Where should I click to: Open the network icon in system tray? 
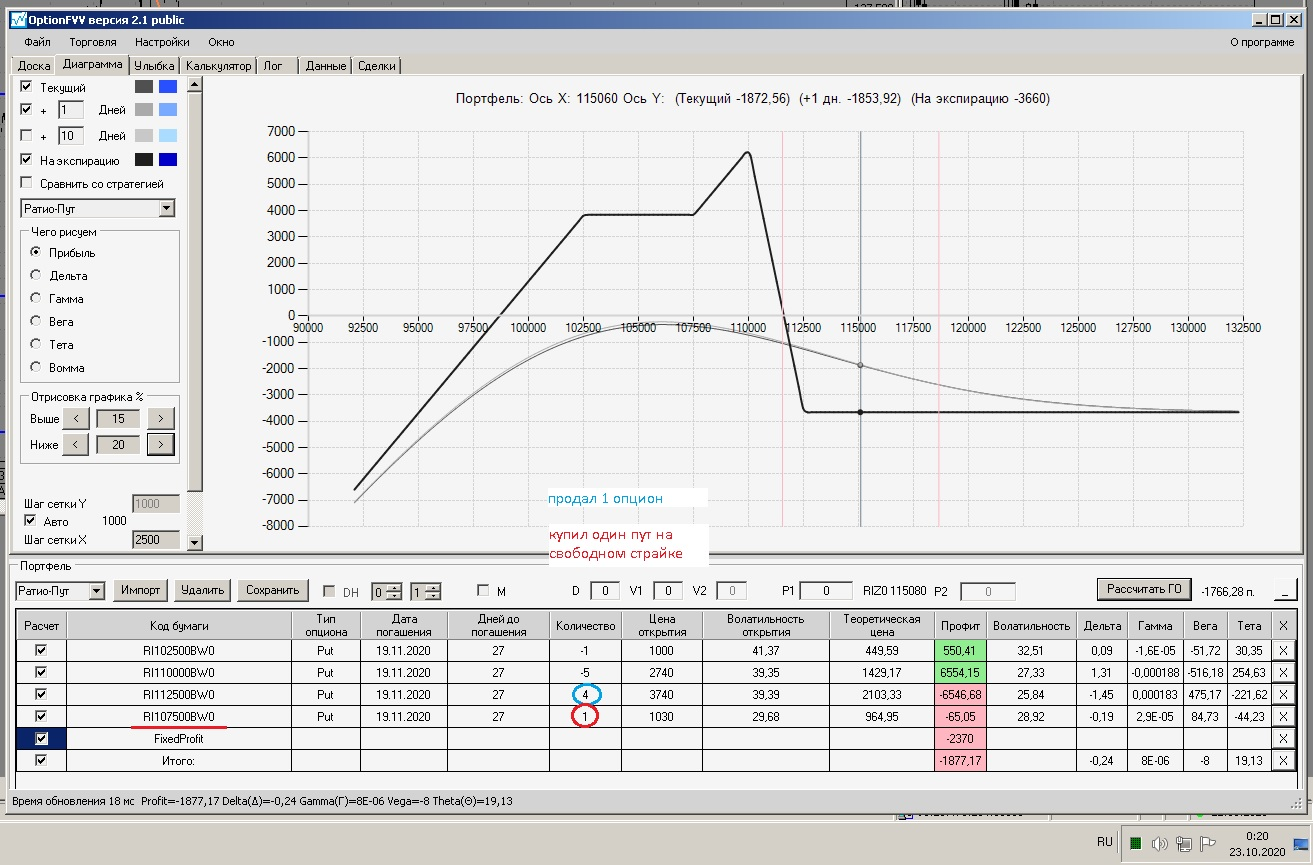[x=1183, y=842]
